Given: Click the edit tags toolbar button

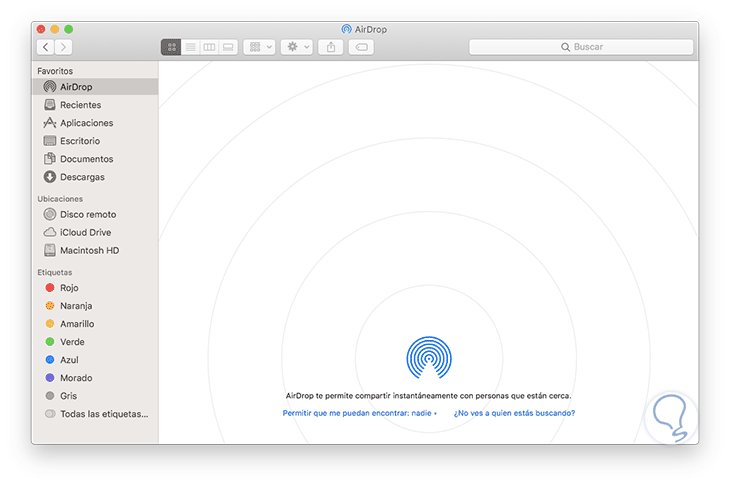Looking at the screenshot, I should 361,47.
